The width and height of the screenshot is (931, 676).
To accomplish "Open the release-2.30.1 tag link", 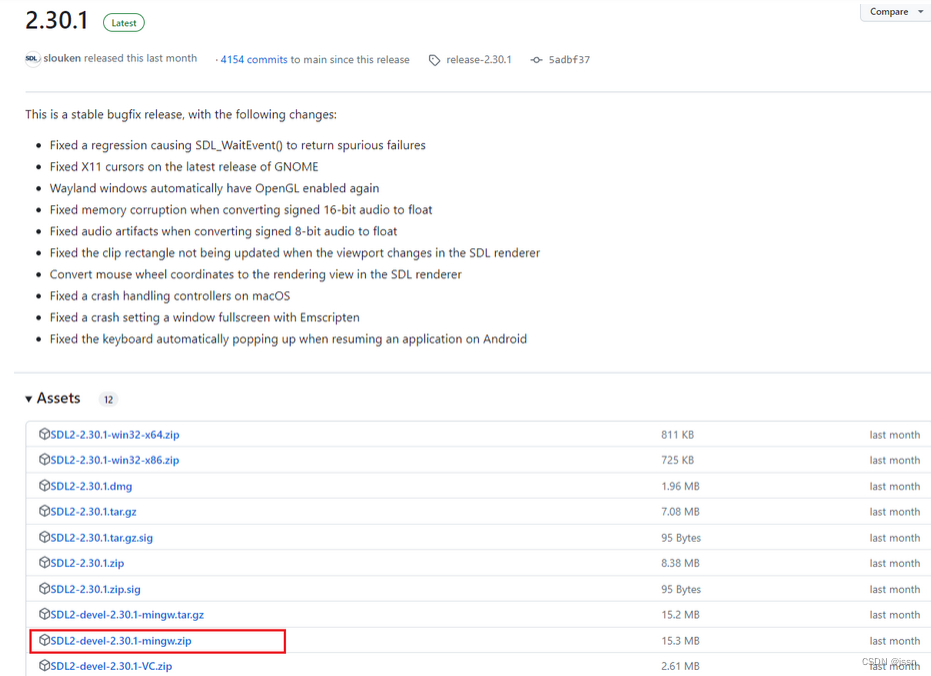I will click(x=479, y=59).
